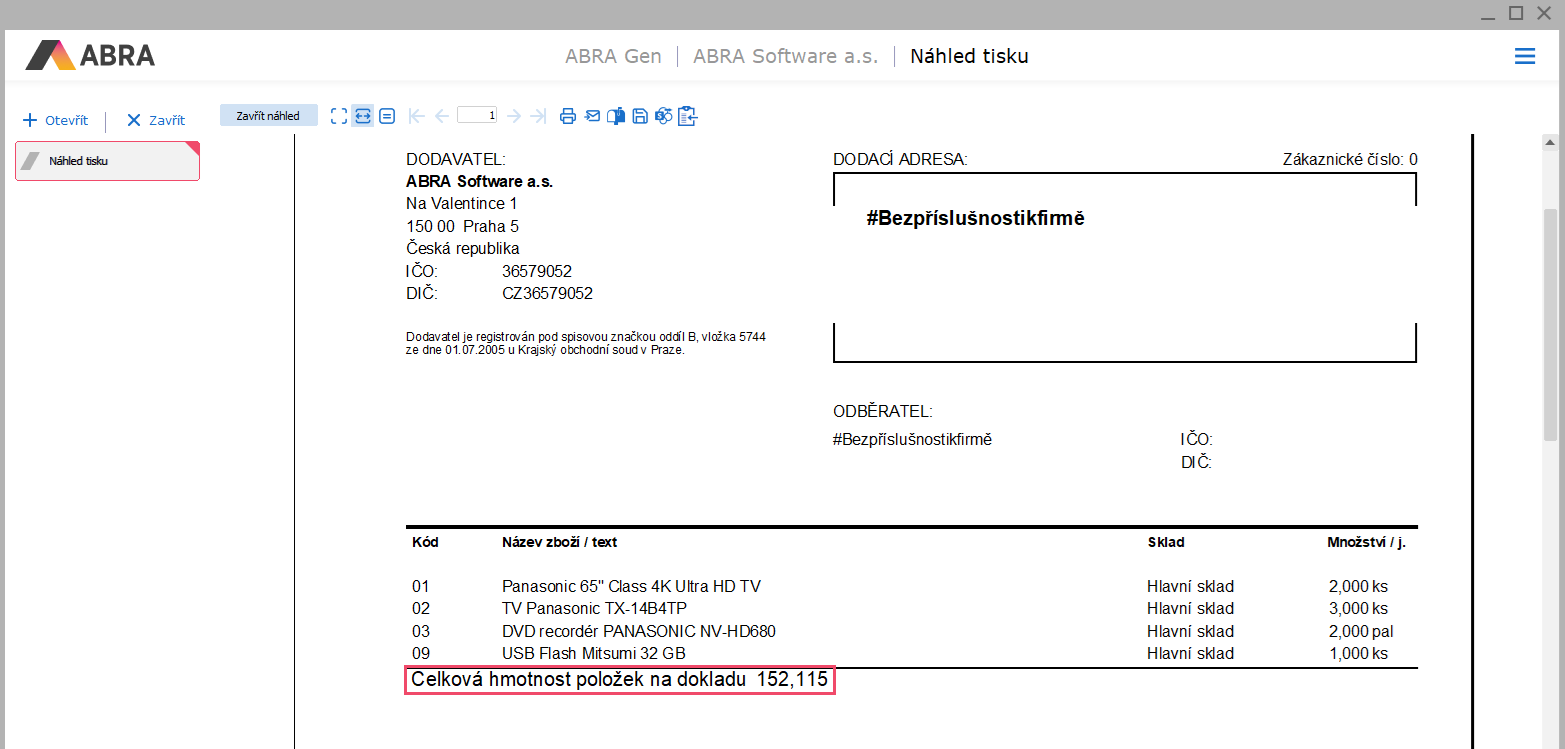Click the Název zboží / text column header

(x=559, y=542)
